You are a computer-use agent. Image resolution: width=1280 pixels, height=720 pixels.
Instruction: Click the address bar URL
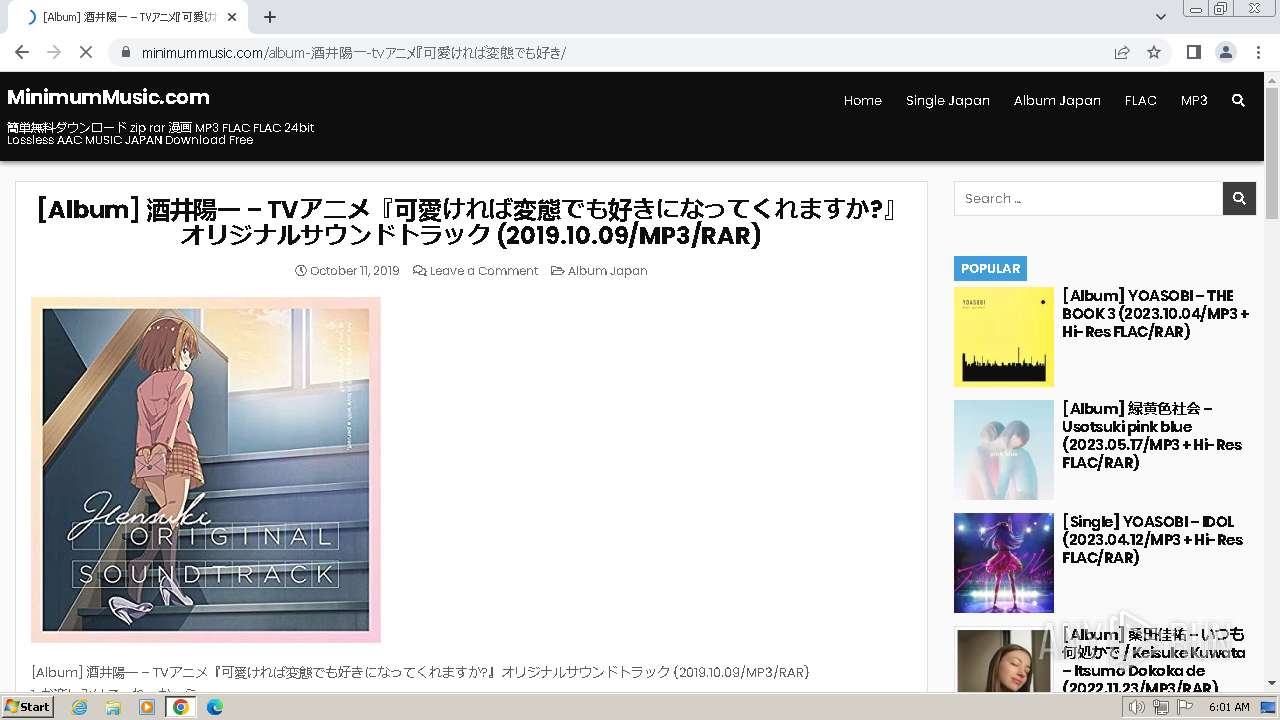point(354,53)
